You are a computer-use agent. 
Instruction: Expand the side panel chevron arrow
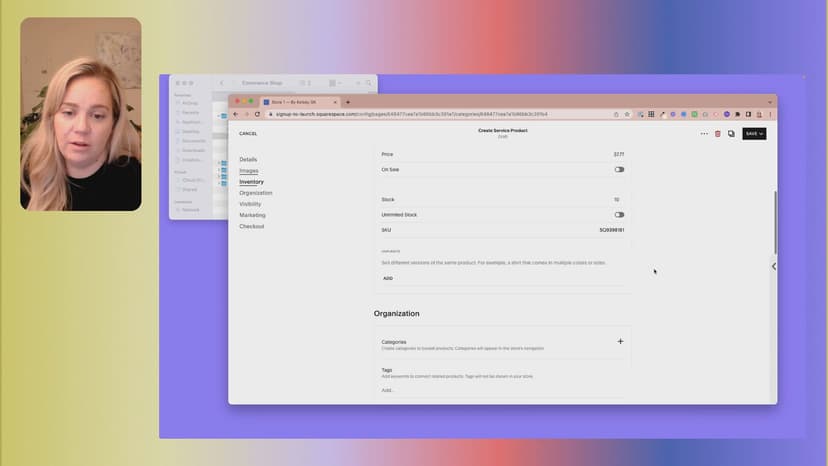773,266
